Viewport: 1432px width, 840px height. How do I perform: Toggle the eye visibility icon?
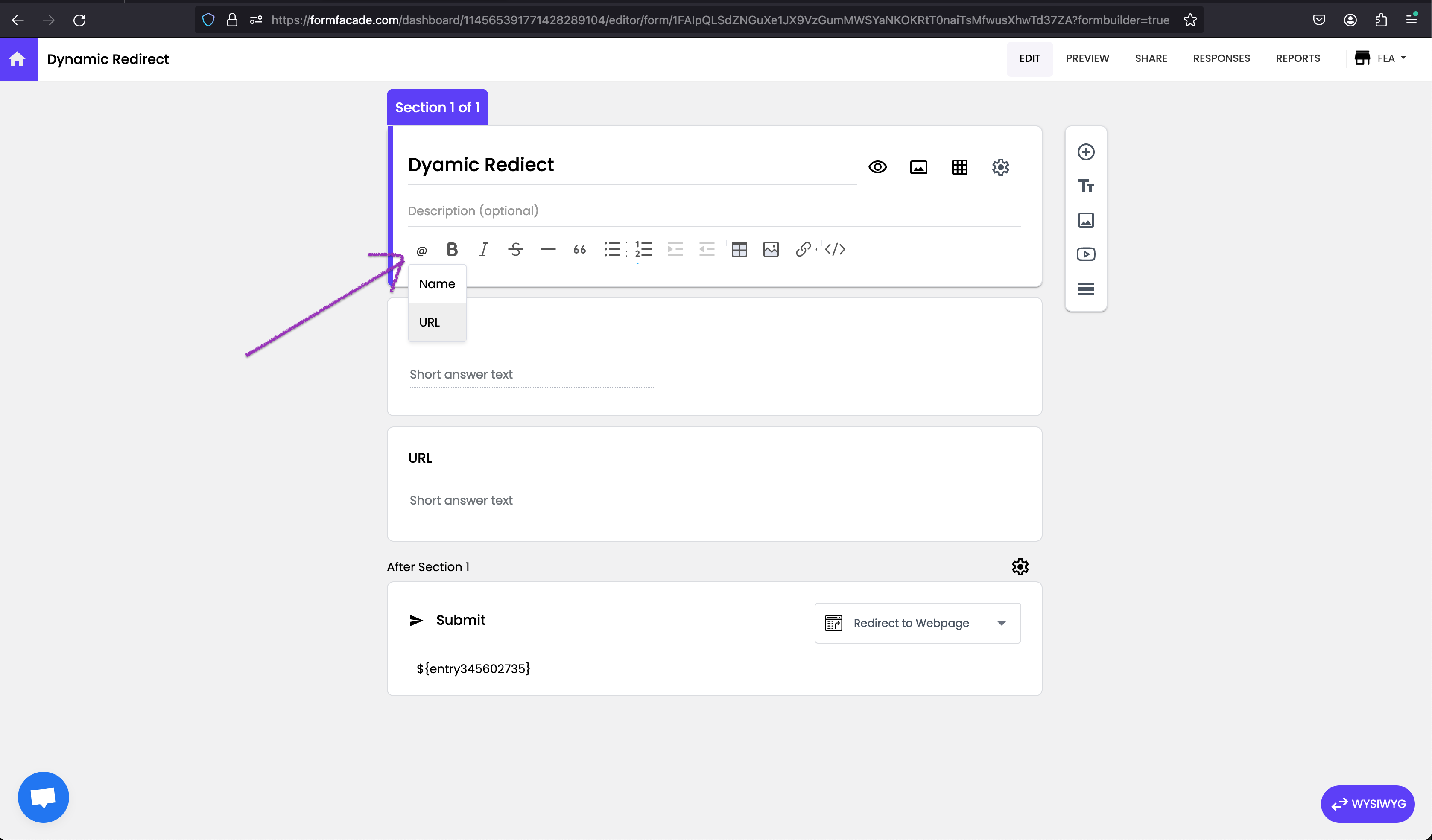[x=877, y=168]
